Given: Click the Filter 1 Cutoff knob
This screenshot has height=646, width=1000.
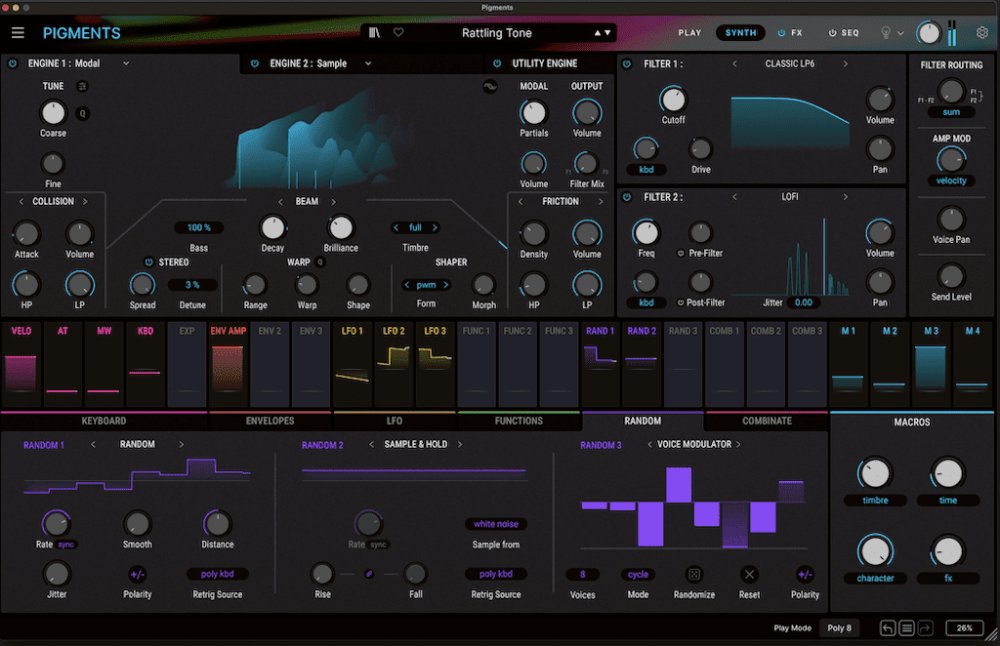Looking at the screenshot, I should click(673, 99).
